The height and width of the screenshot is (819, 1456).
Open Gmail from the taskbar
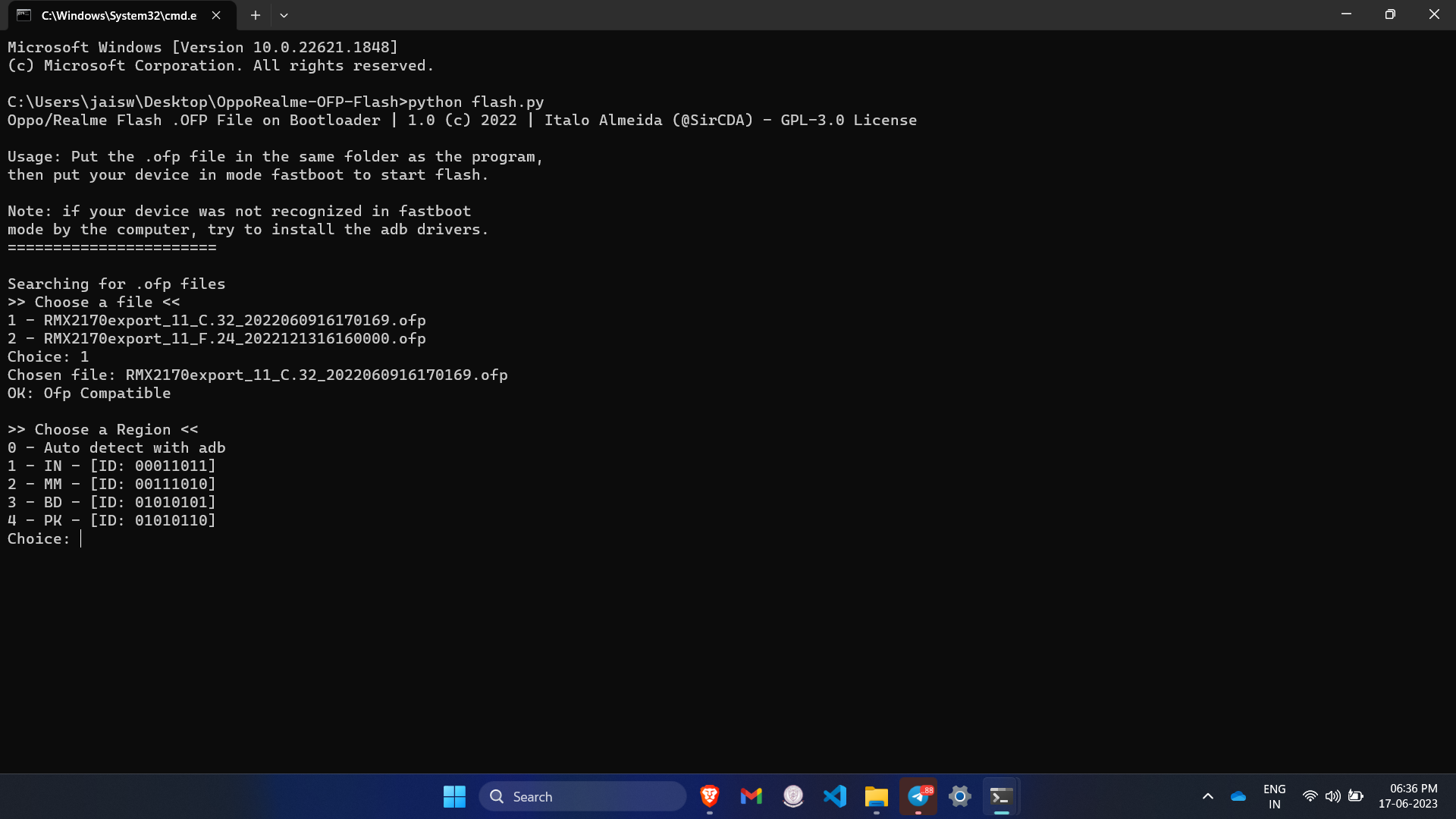click(751, 796)
